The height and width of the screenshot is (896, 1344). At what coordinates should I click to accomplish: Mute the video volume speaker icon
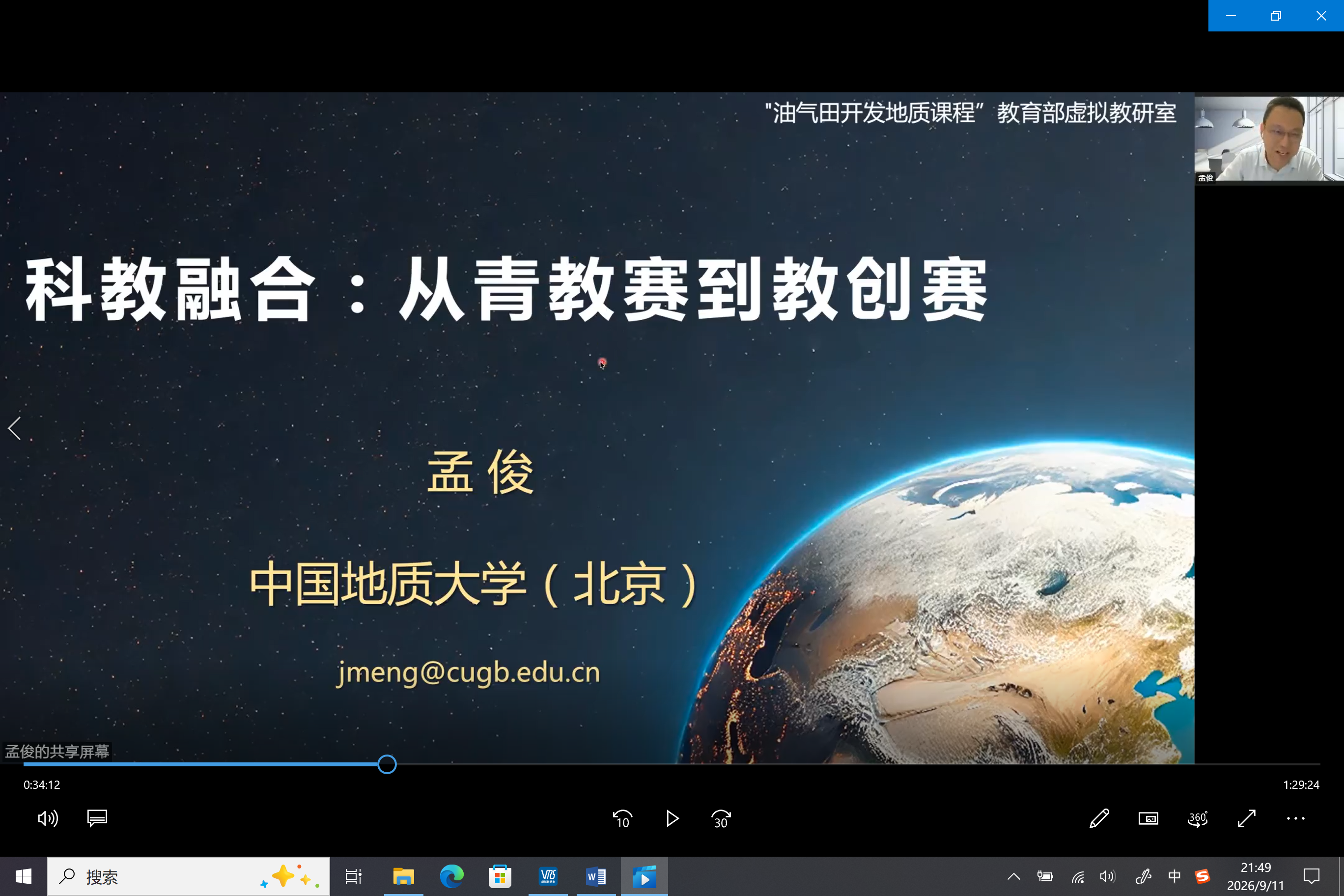coord(48,818)
